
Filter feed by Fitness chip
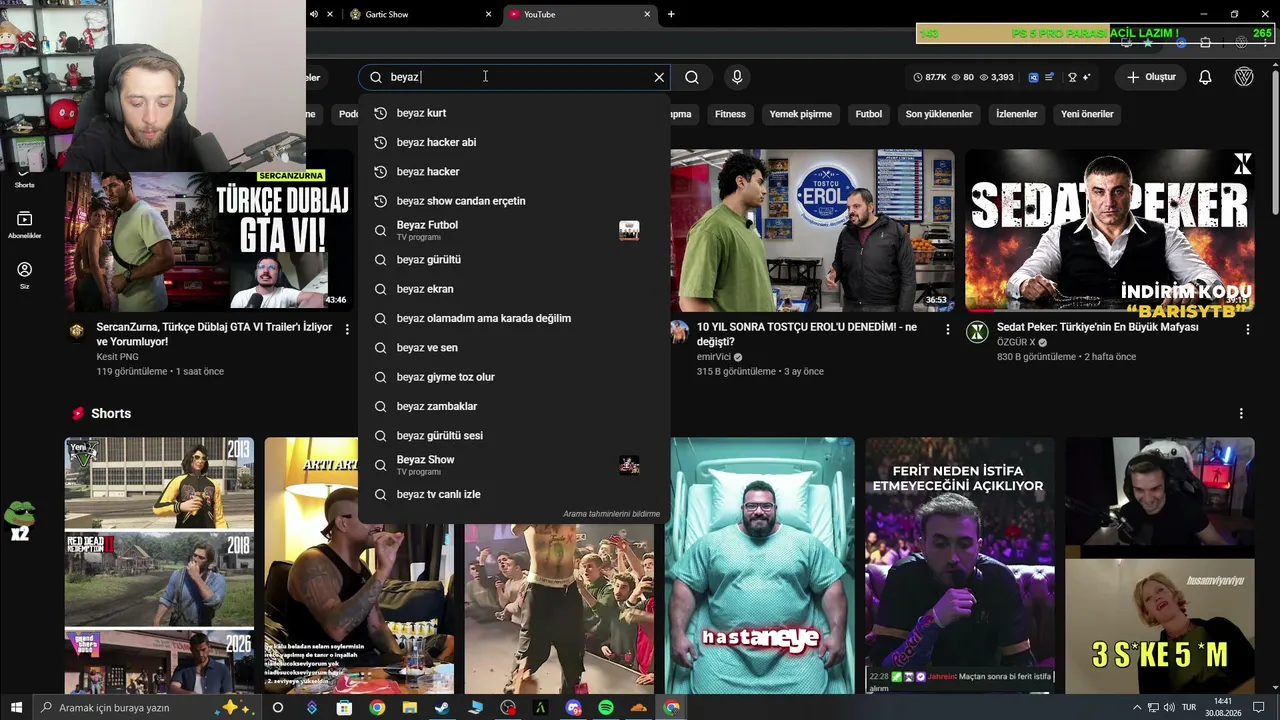point(730,114)
